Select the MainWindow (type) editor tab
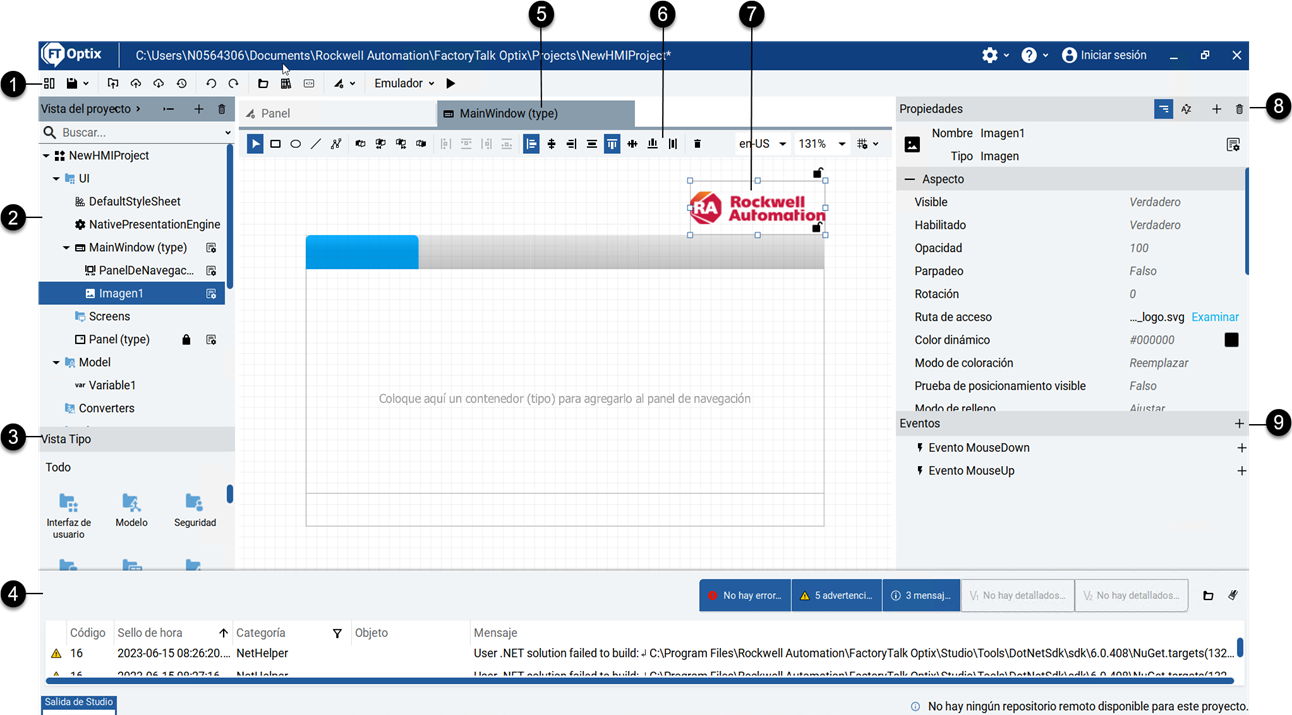The height and width of the screenshot is (715, 1292). 536,114
